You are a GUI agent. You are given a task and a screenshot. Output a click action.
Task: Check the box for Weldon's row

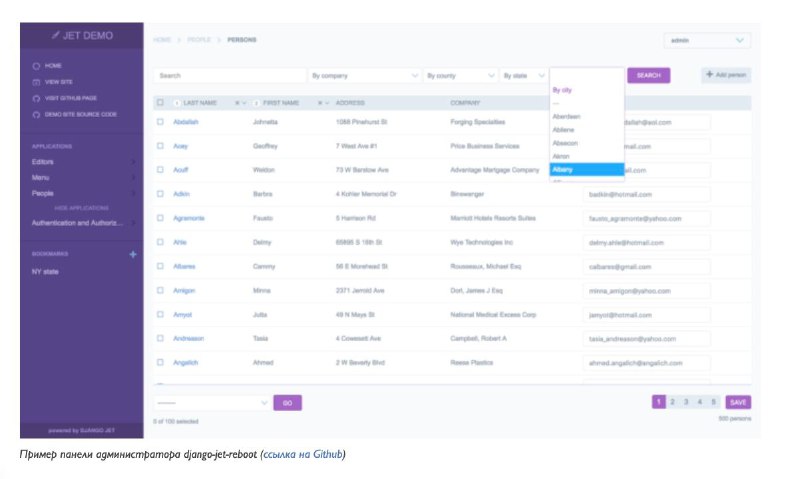(160, 169)
